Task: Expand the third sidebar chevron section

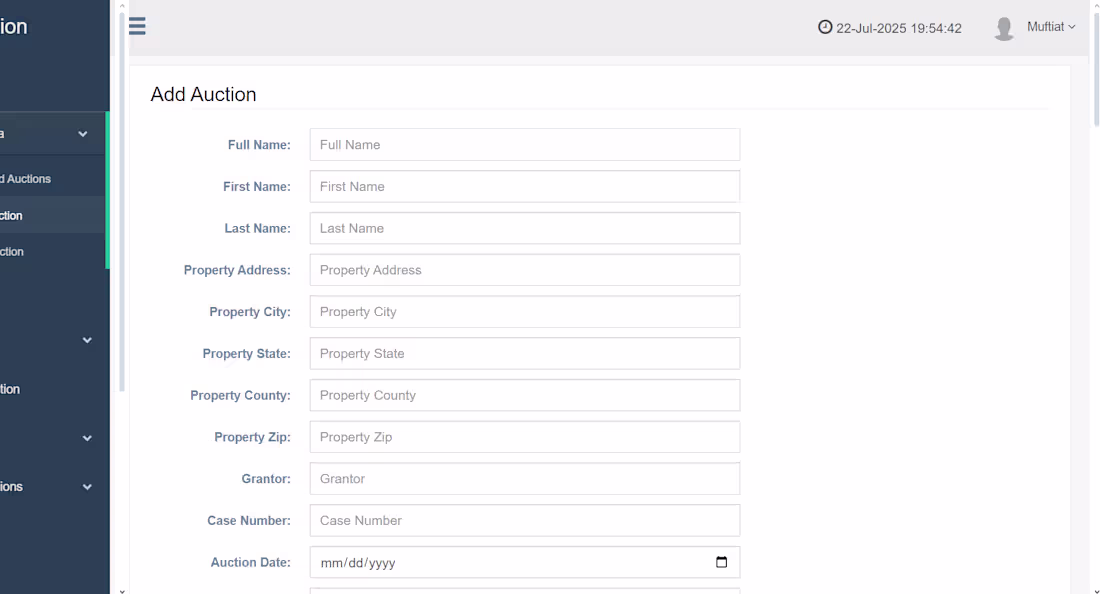Action: [x=87, y=438]
